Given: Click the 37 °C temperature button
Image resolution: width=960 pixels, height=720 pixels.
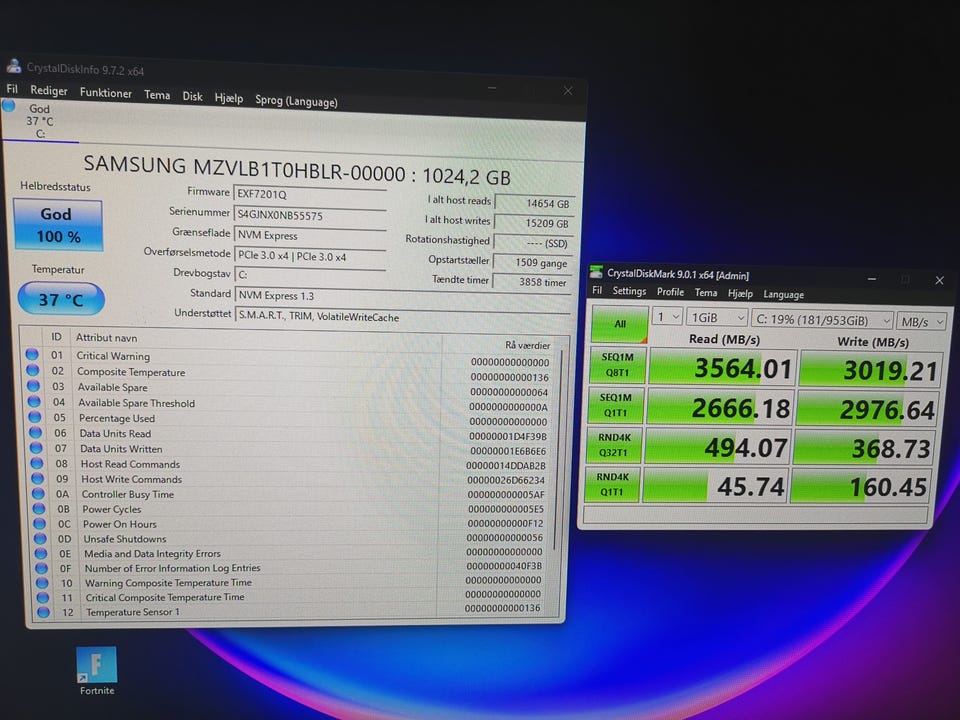Looking at the screenshot, I should tap(61, 299).
